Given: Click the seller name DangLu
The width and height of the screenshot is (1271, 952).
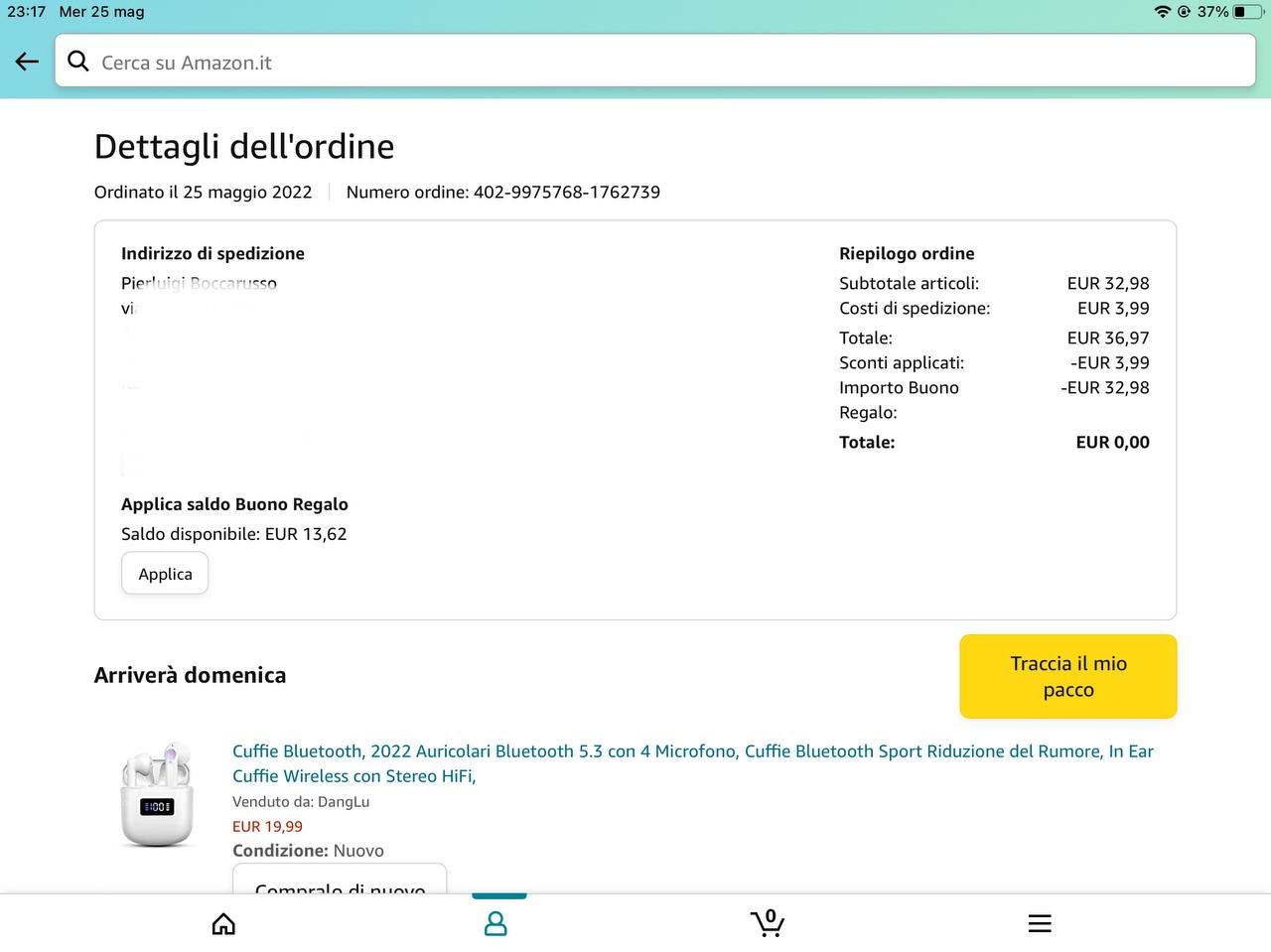Looking at the screenshot, I should click(x=343, y=801).
